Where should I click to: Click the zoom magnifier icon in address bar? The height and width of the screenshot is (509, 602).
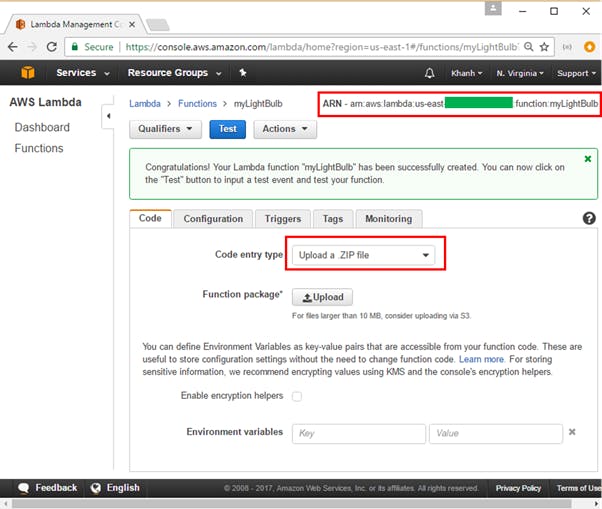click(x=529, y=47)
